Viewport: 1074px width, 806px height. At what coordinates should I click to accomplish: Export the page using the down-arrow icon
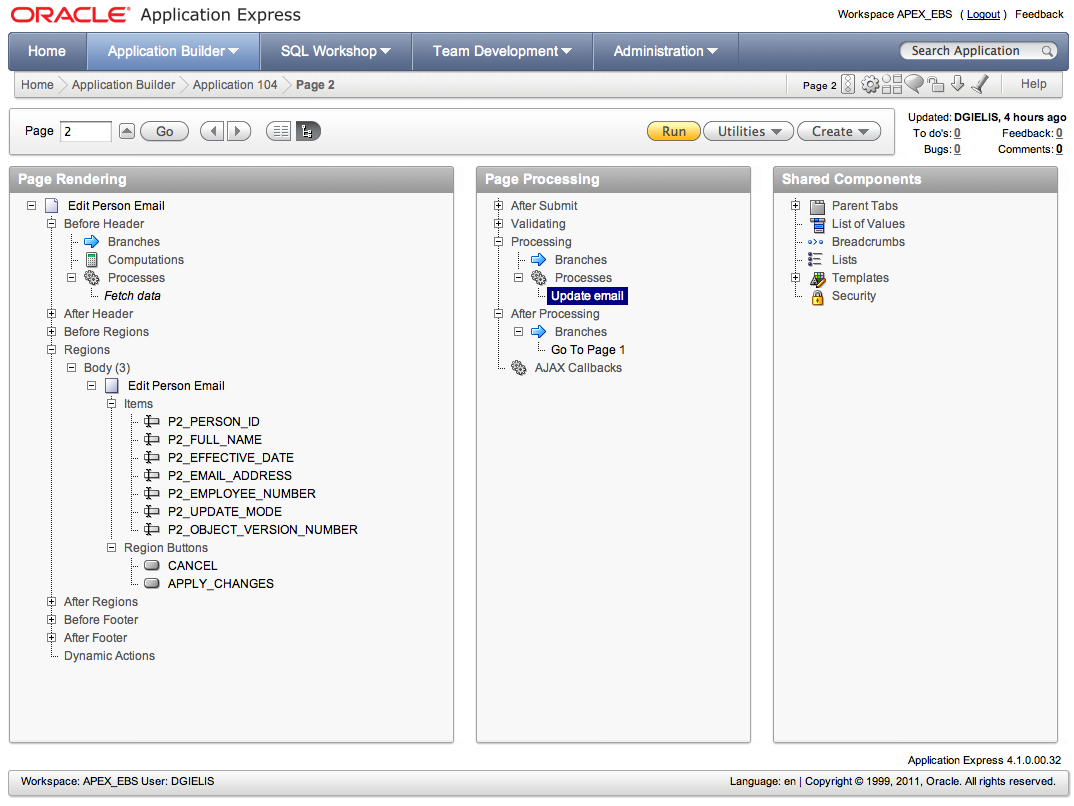958,84
